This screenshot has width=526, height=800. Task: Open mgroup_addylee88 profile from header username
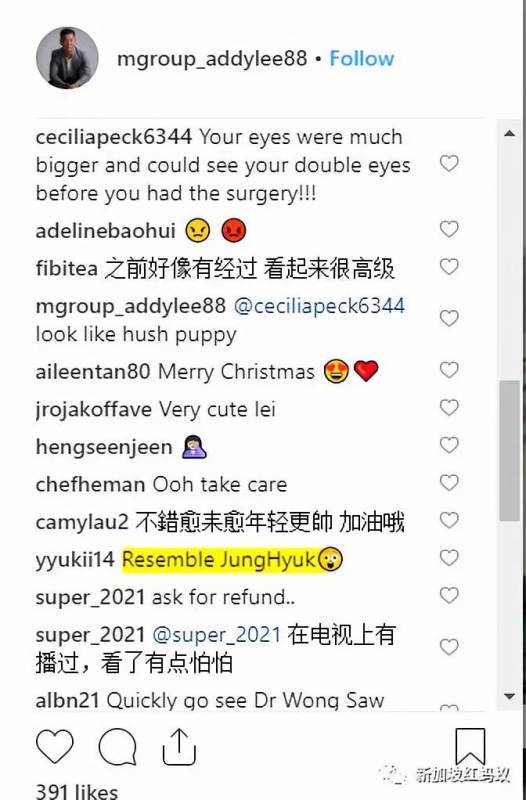coord(212,59)
